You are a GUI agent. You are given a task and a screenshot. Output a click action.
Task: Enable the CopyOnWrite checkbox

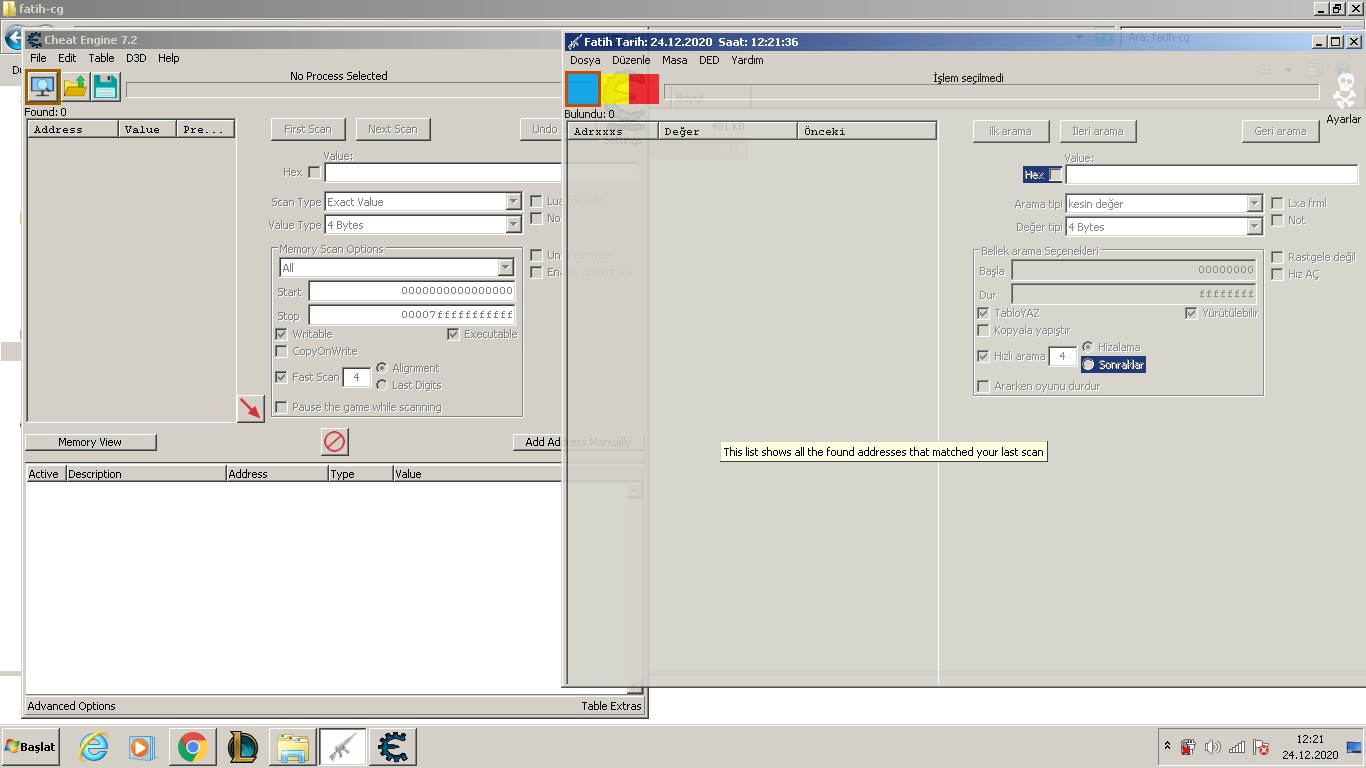click(282, 351)
